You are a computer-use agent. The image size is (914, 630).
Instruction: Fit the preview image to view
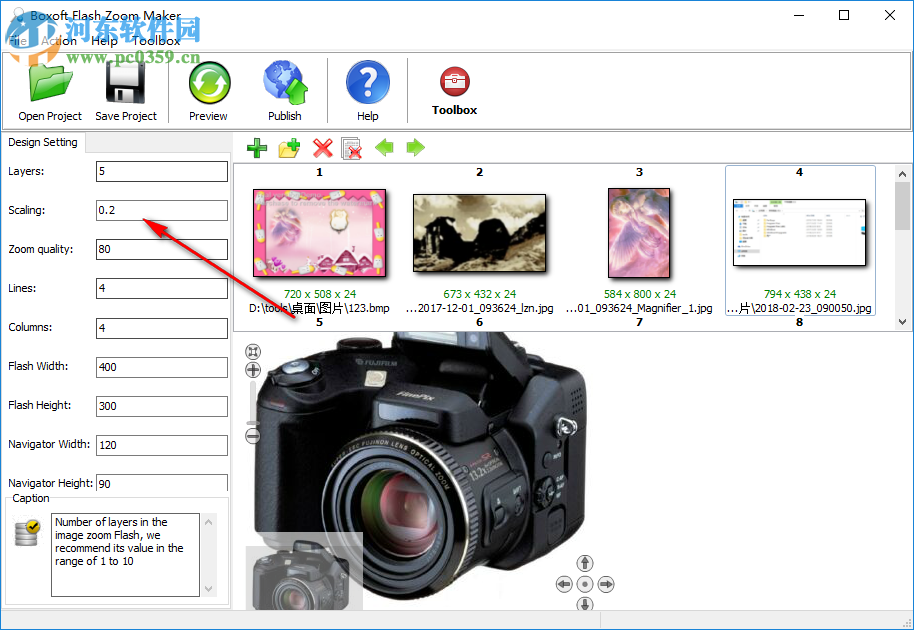point(253,351)
